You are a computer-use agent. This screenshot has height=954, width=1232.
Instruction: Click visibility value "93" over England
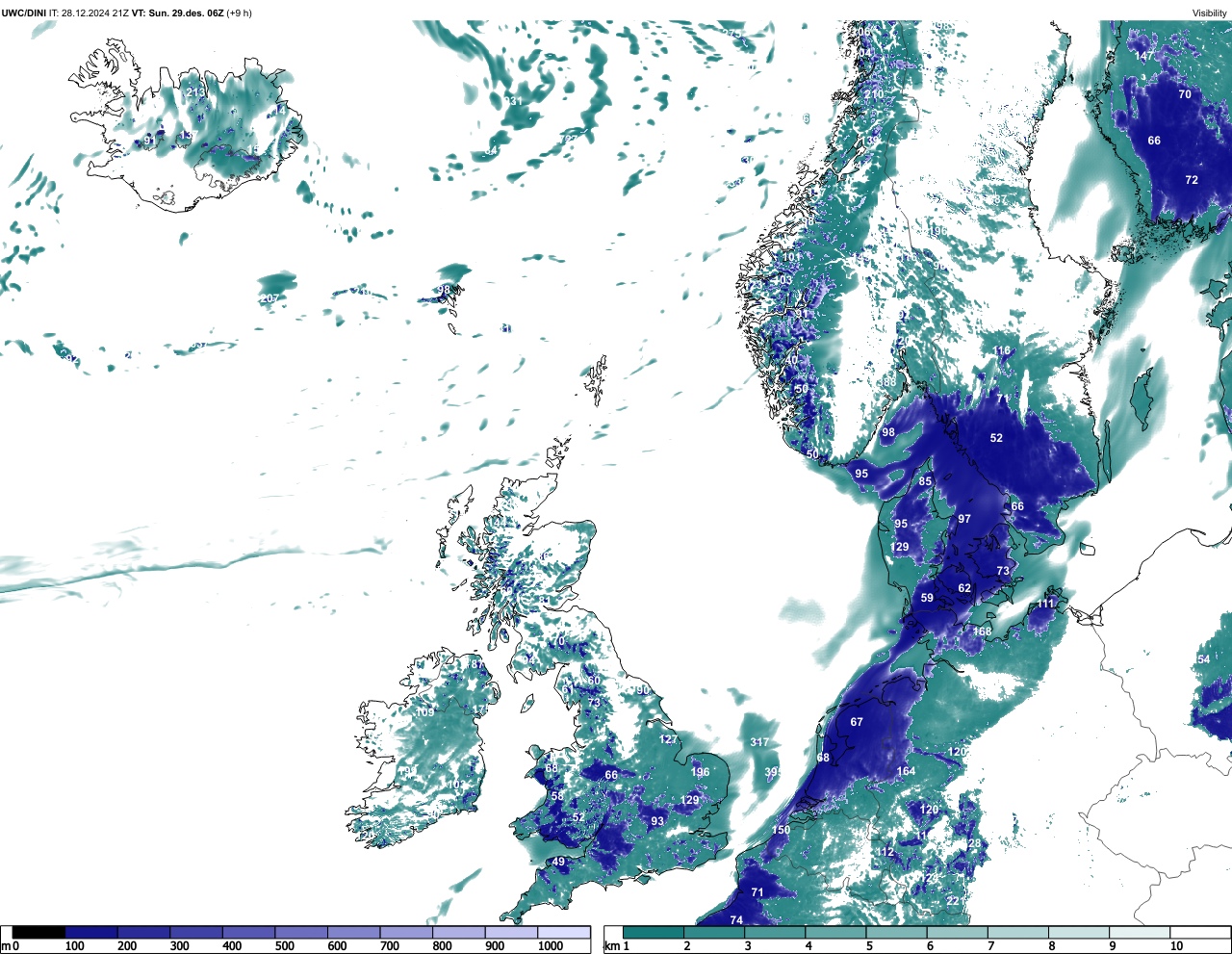click(657, 821)
